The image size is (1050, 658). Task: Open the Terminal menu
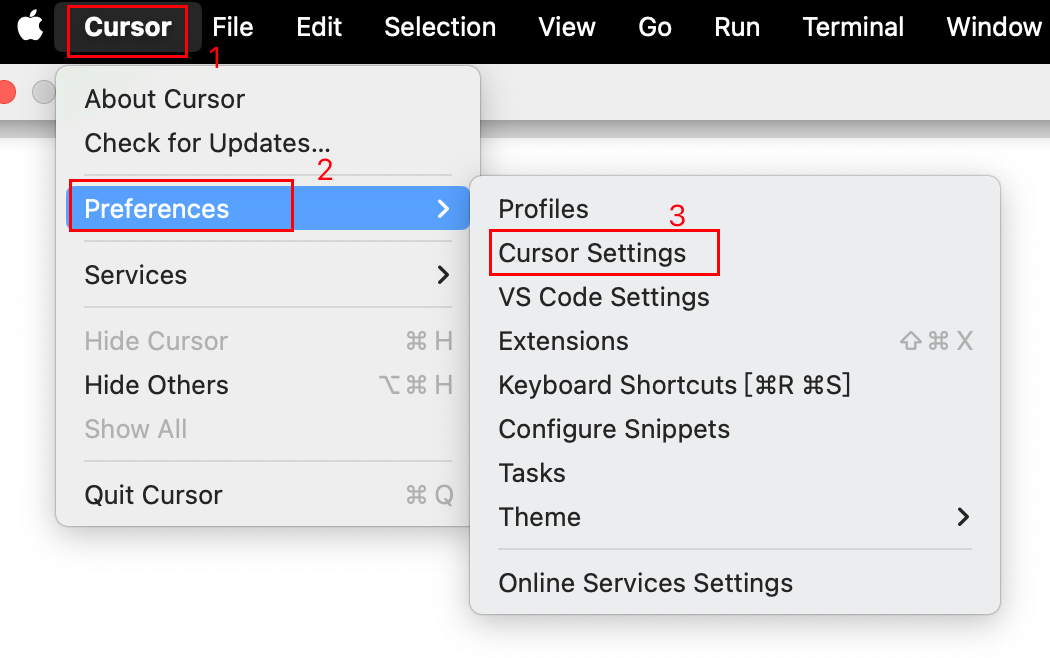(853, 27)
